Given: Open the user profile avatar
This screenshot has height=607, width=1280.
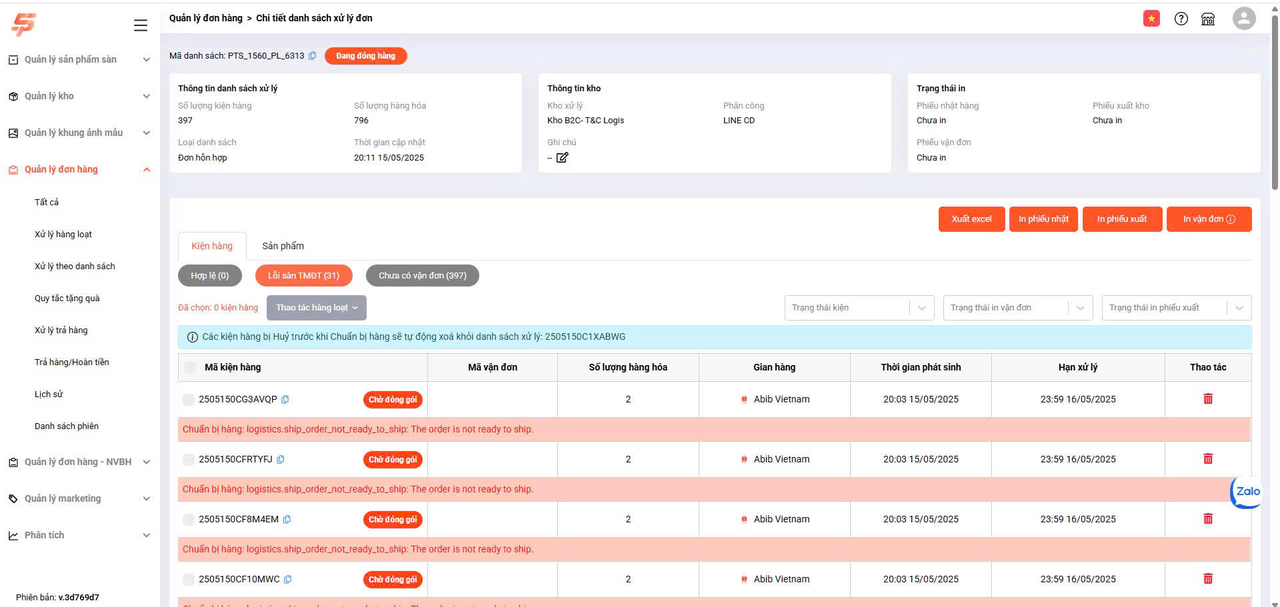Looking at the screenshot, I should [1243, 19].
